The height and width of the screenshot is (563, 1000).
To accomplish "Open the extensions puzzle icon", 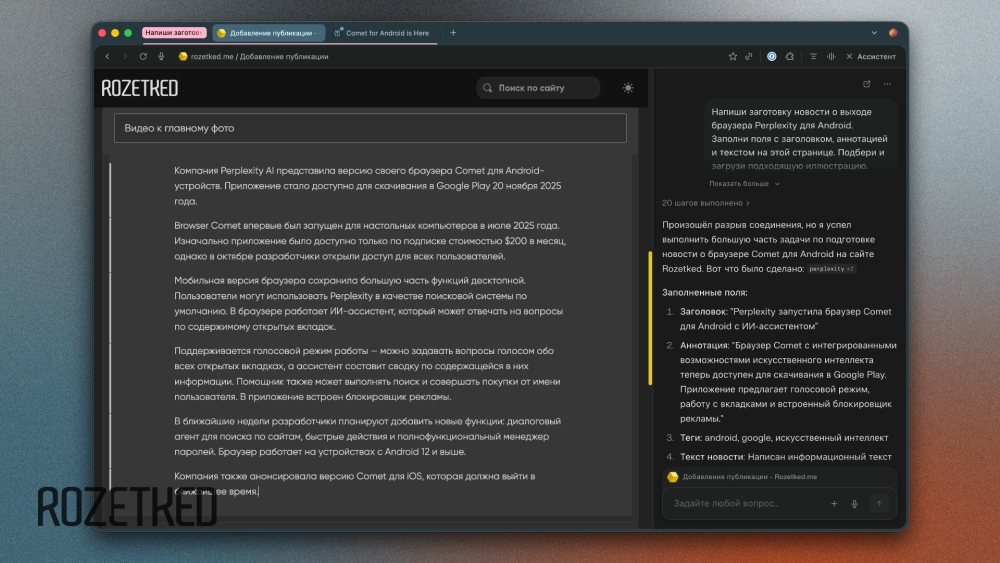I will click(790, 56).
